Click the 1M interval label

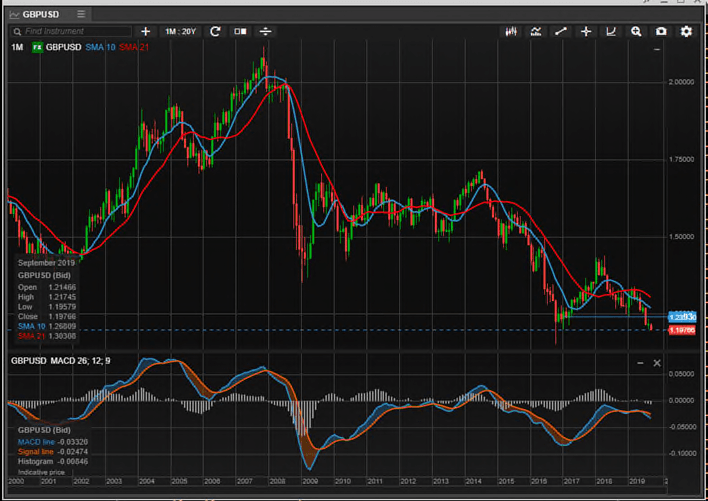click(17, 47)
